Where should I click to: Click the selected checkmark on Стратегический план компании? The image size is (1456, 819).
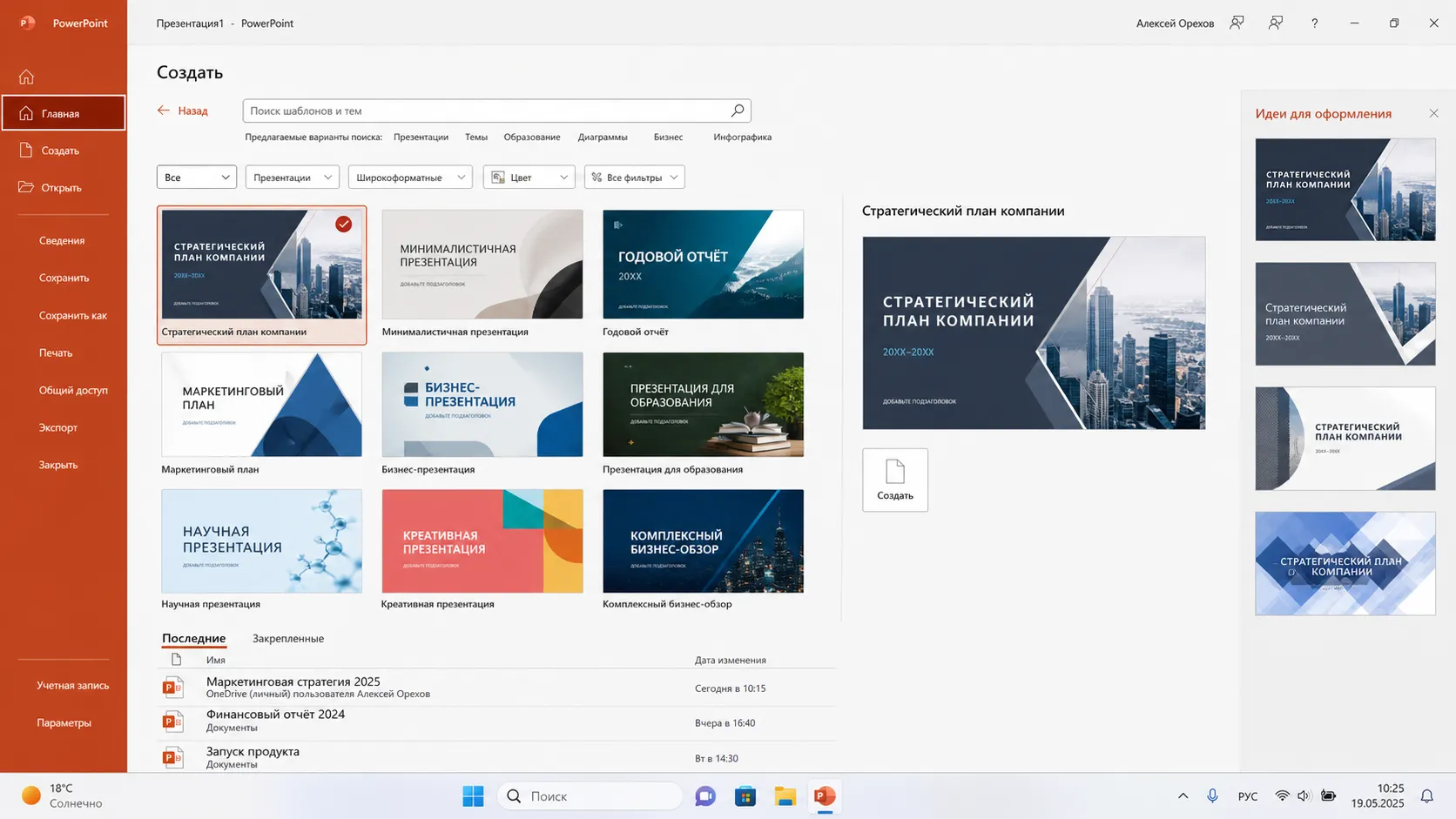(x=344, y=225)
